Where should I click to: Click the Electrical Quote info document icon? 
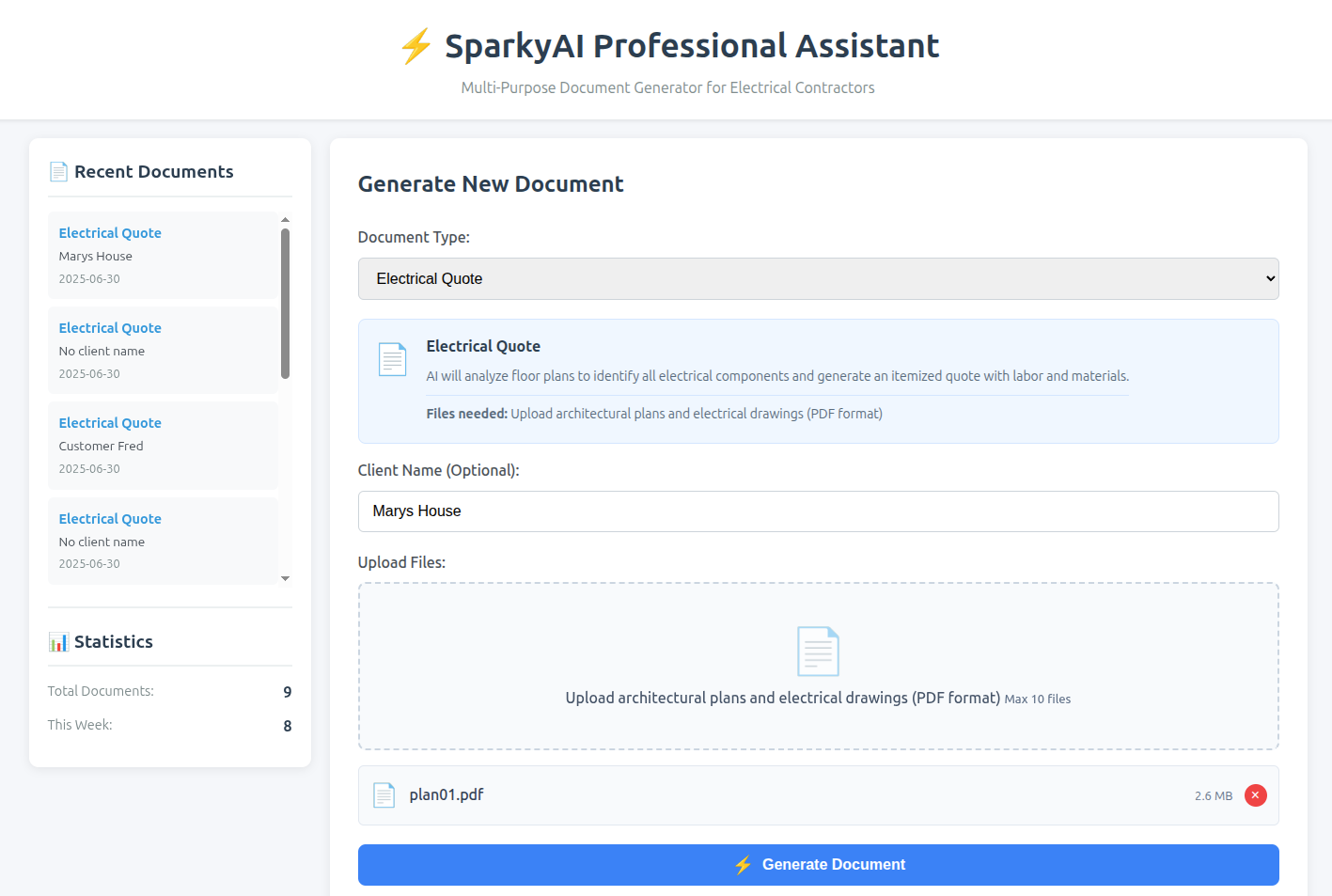(x=392, y=359)
